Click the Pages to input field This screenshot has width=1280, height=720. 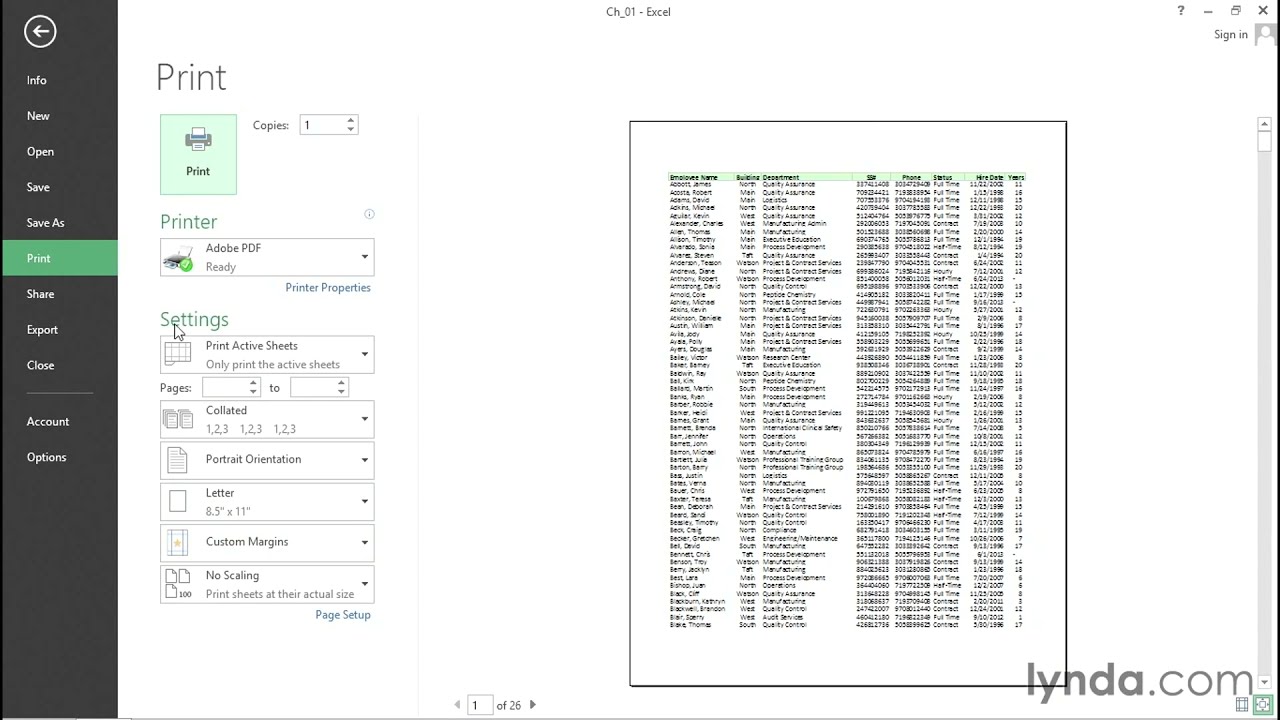pyautogui.click(x=313, y=387)
